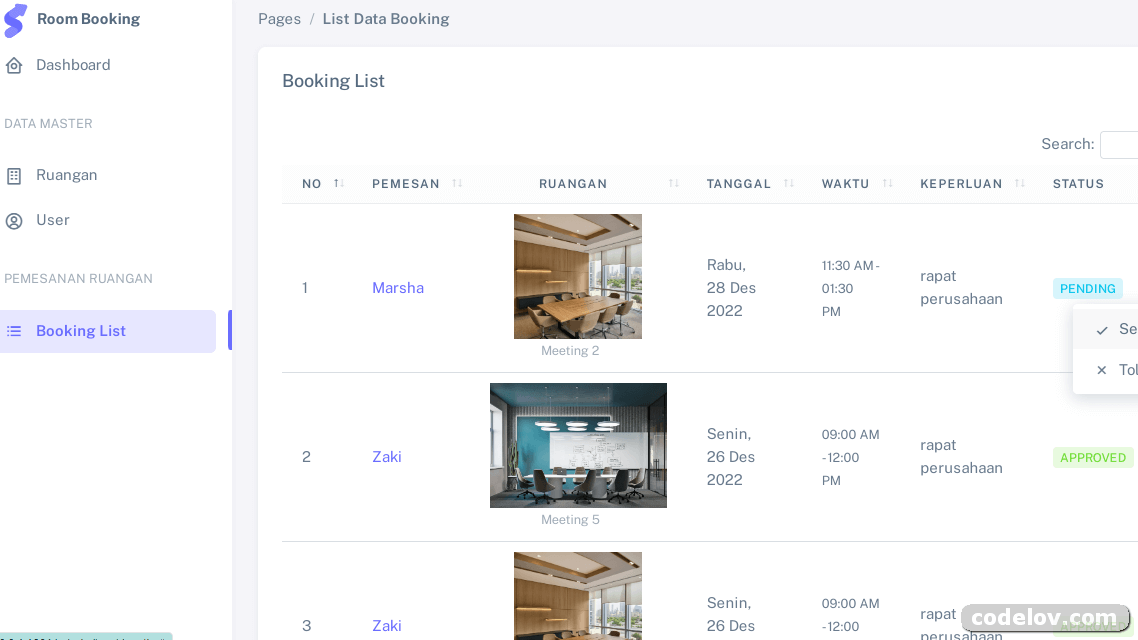Sort table by NO column
Image resolution: width=1138 pixels, height=640 pixels.
[323, 184]
